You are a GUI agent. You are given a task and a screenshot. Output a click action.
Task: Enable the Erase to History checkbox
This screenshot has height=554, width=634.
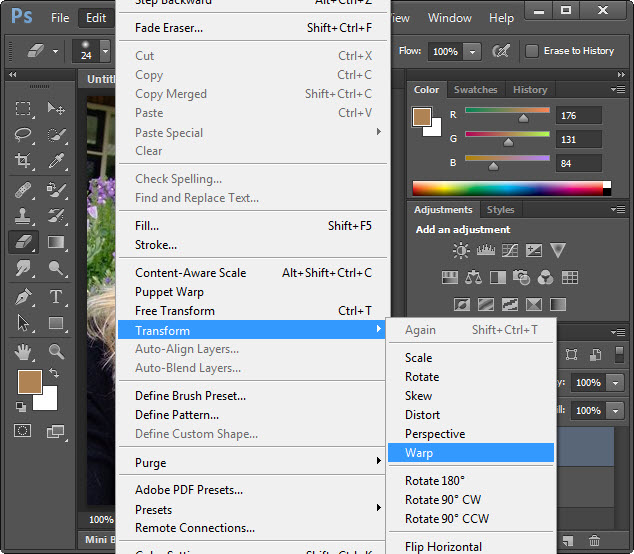click(532, 50)
